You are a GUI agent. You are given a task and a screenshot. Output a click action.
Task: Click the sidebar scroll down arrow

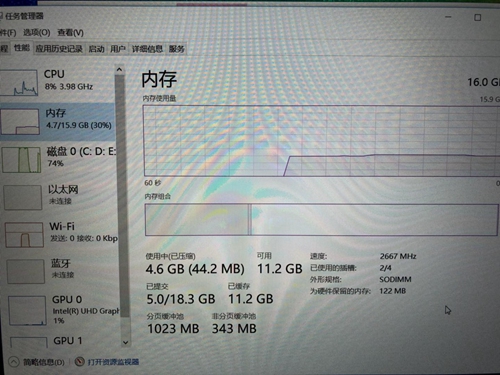tap(125, 342)
